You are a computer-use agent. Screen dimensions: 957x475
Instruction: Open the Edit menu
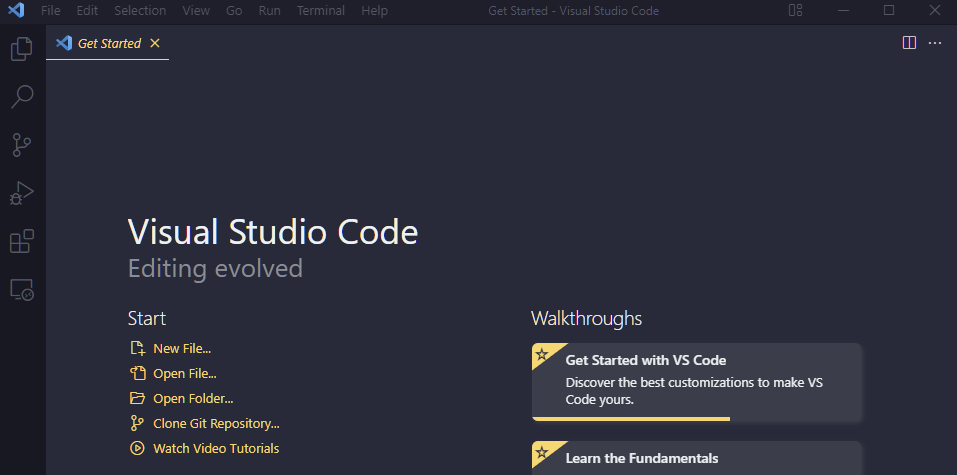pyautogui.click(x=87, y=10)
